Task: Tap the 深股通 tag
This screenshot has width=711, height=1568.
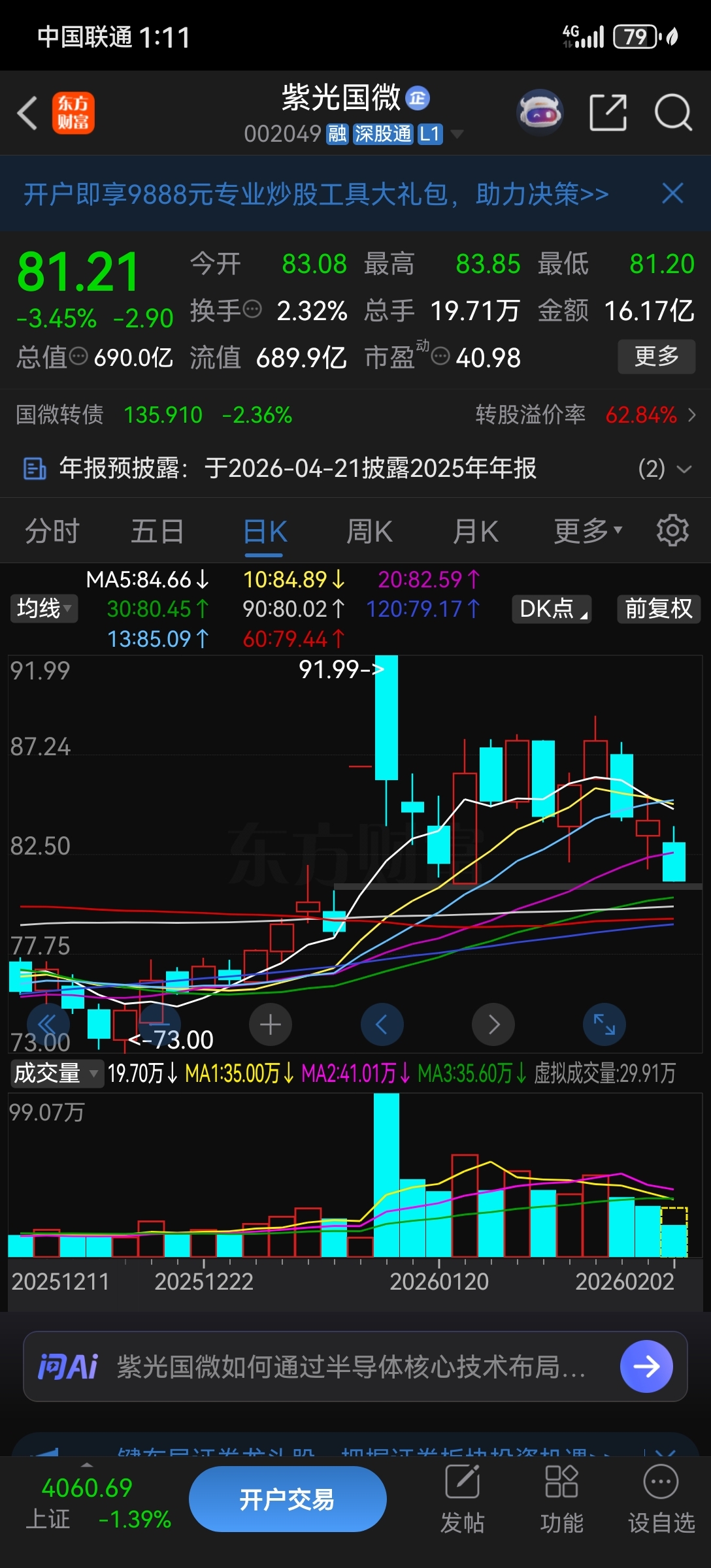Action: (x=383, y=134)
